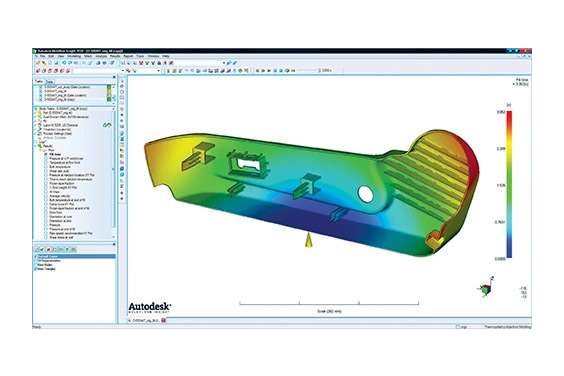Switch to the Tools tab
This screenshot has height=376, width=564.
tap(49, 82)
